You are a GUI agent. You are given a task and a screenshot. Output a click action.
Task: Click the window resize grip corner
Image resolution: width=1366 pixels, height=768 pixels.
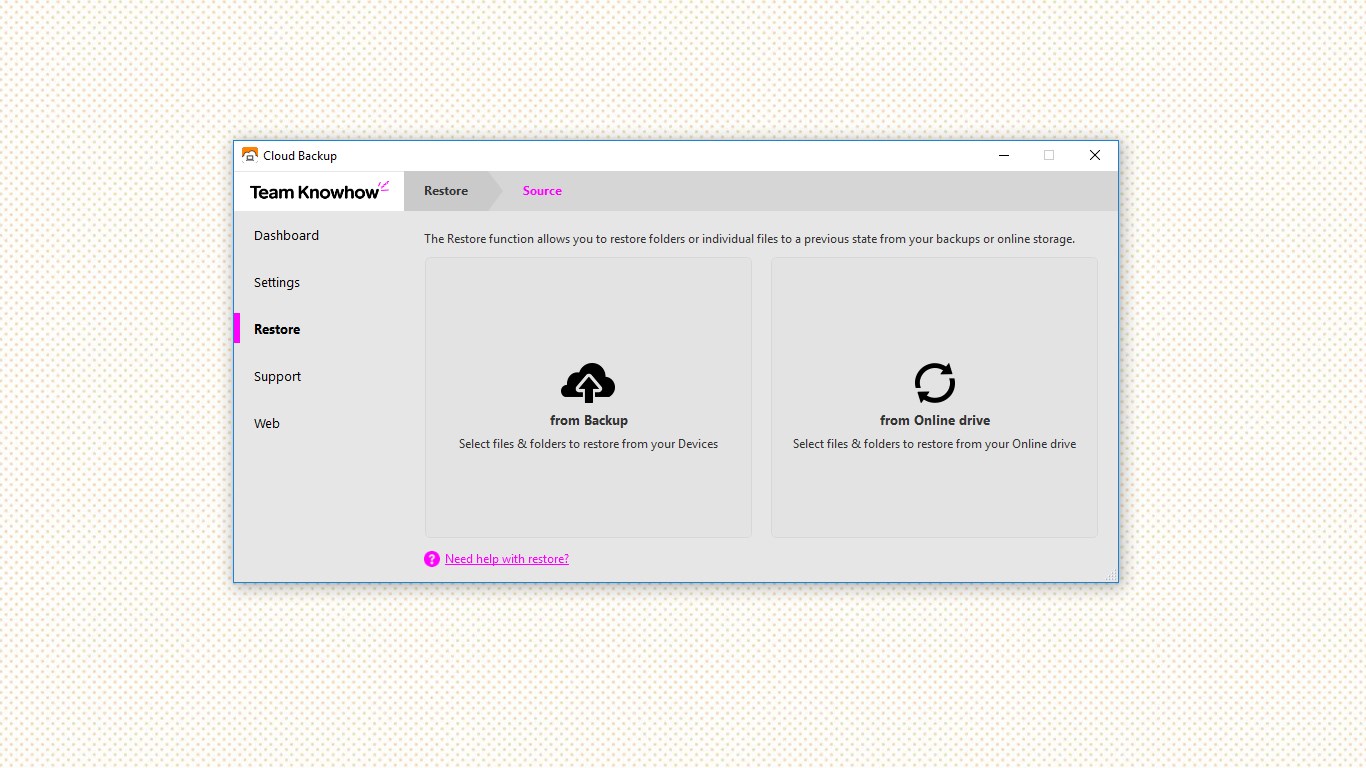pyautogui.click(x=1112, y=576)
